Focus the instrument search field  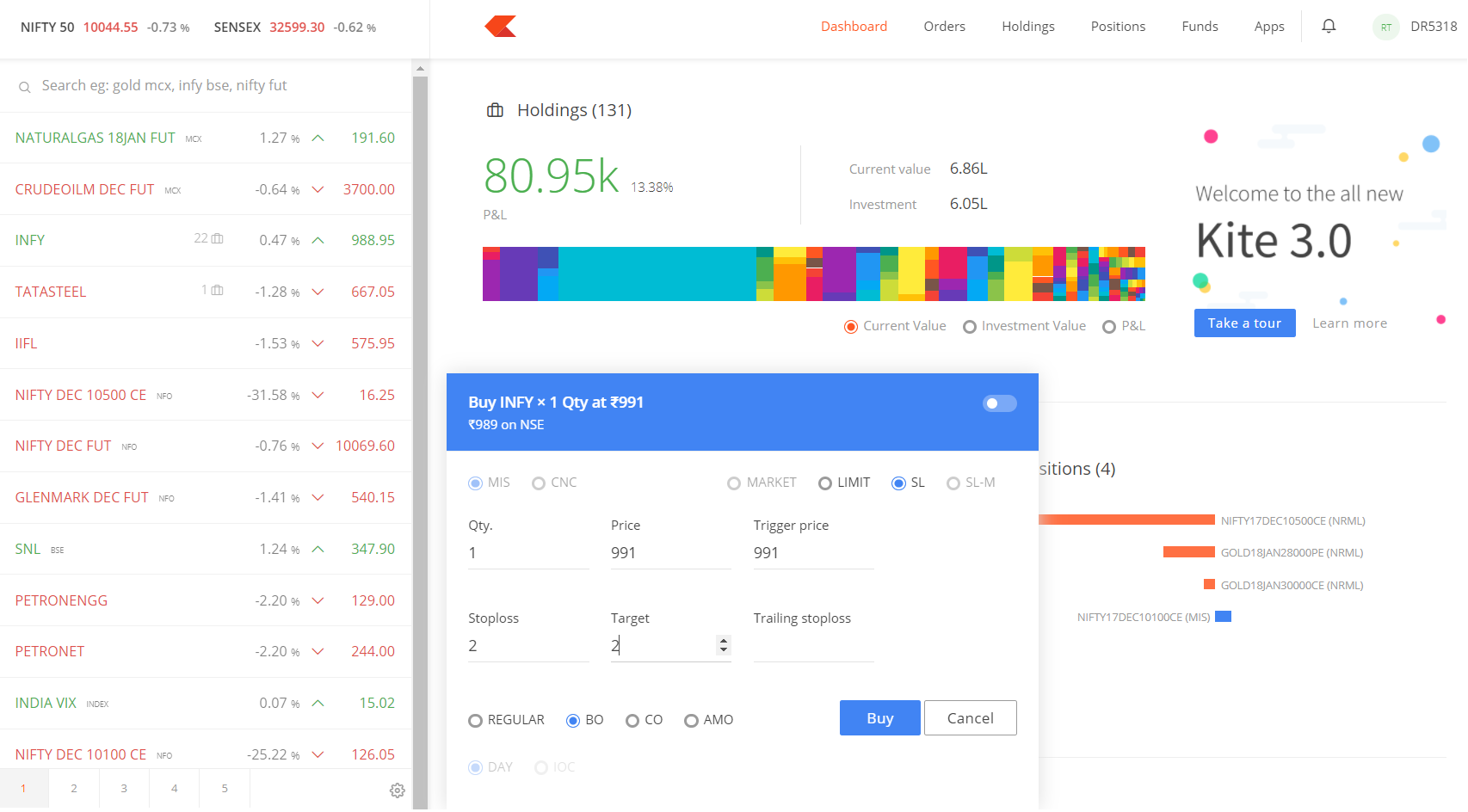coord(207,86)
